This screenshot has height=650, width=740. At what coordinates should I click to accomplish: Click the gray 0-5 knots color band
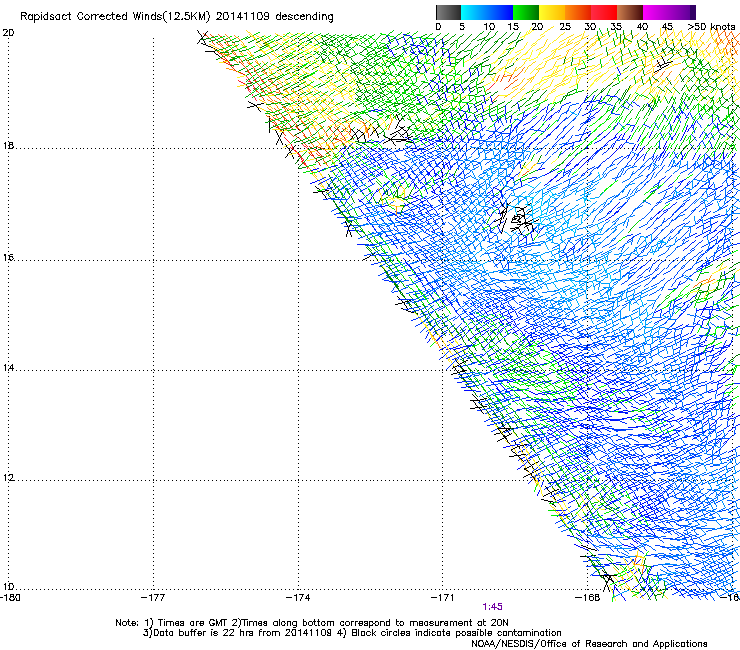pos(448,12)
